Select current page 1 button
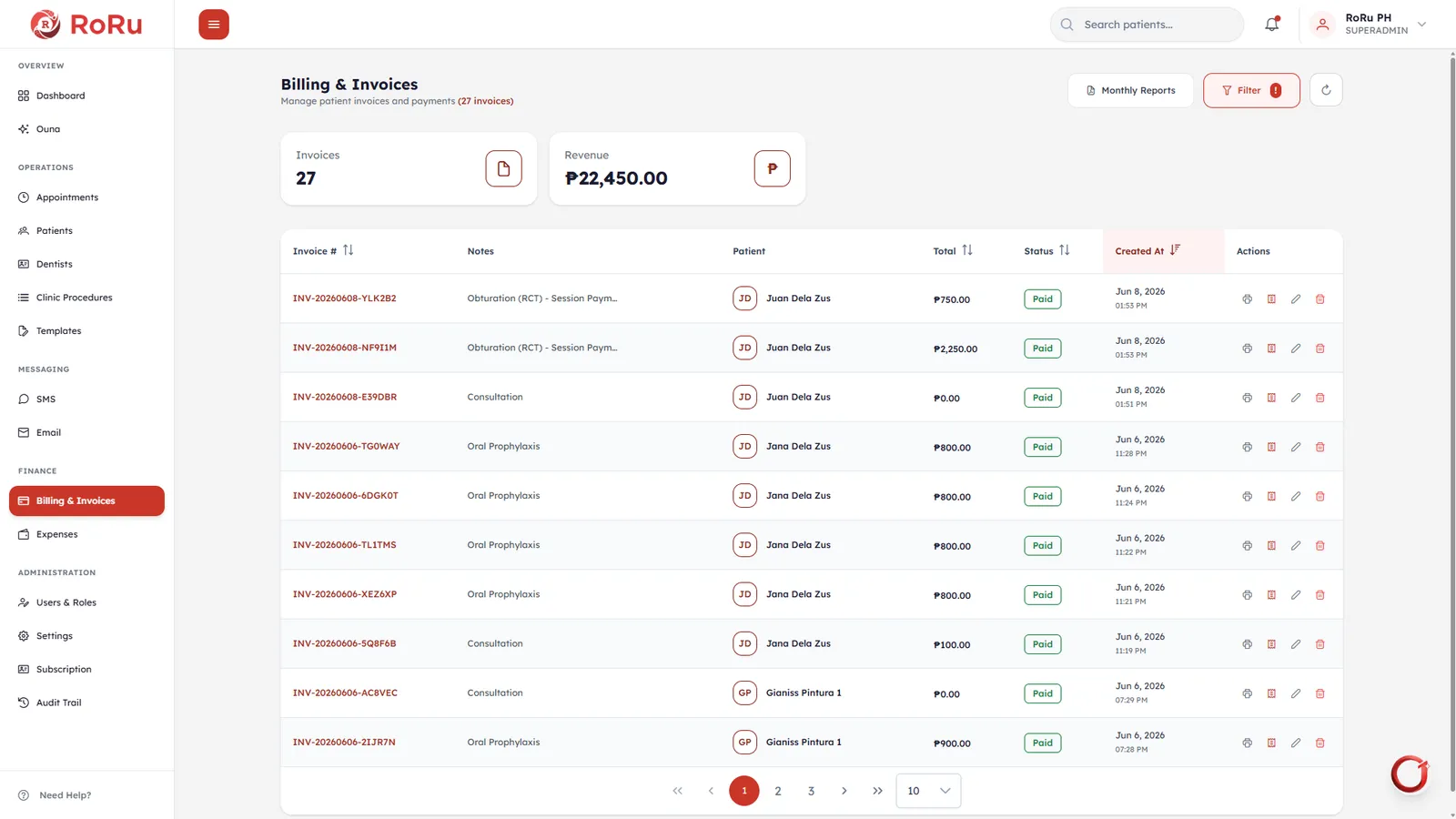 coord(744,791)
